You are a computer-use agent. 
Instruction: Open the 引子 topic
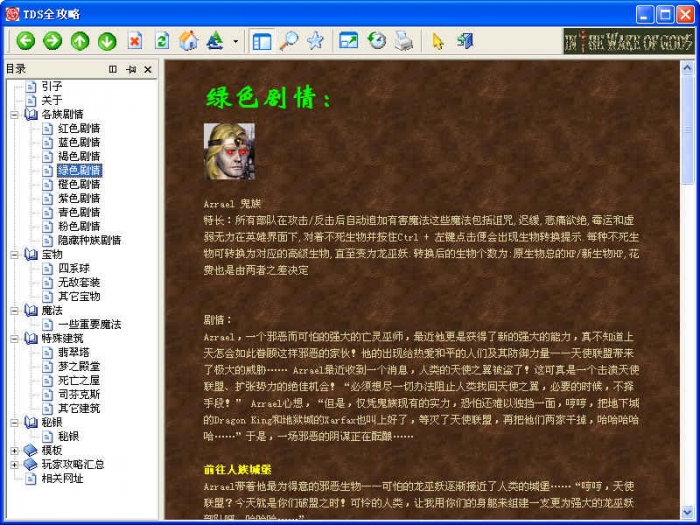pos(52,86)
